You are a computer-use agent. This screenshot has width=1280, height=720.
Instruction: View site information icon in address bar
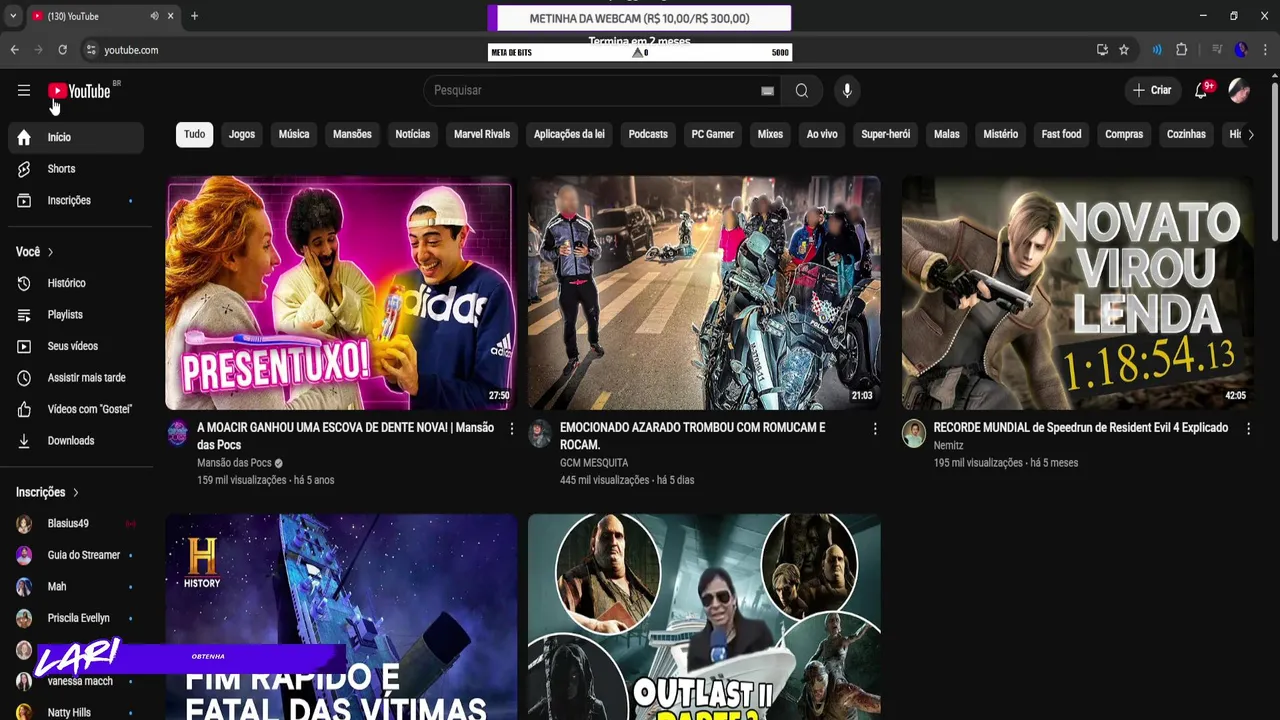point(91,50)
